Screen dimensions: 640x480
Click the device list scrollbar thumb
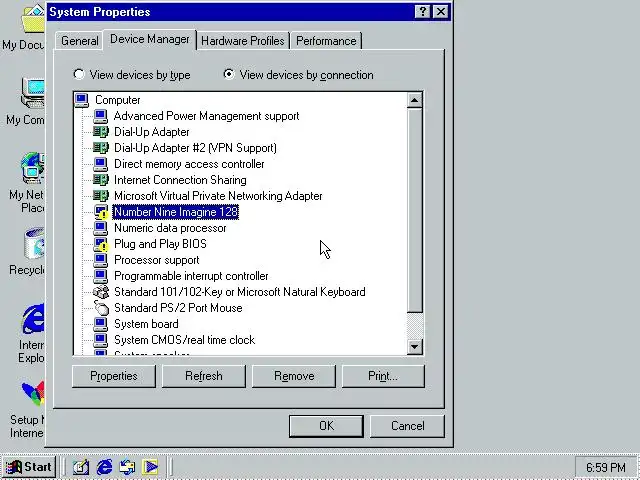[x=415, y=211]
